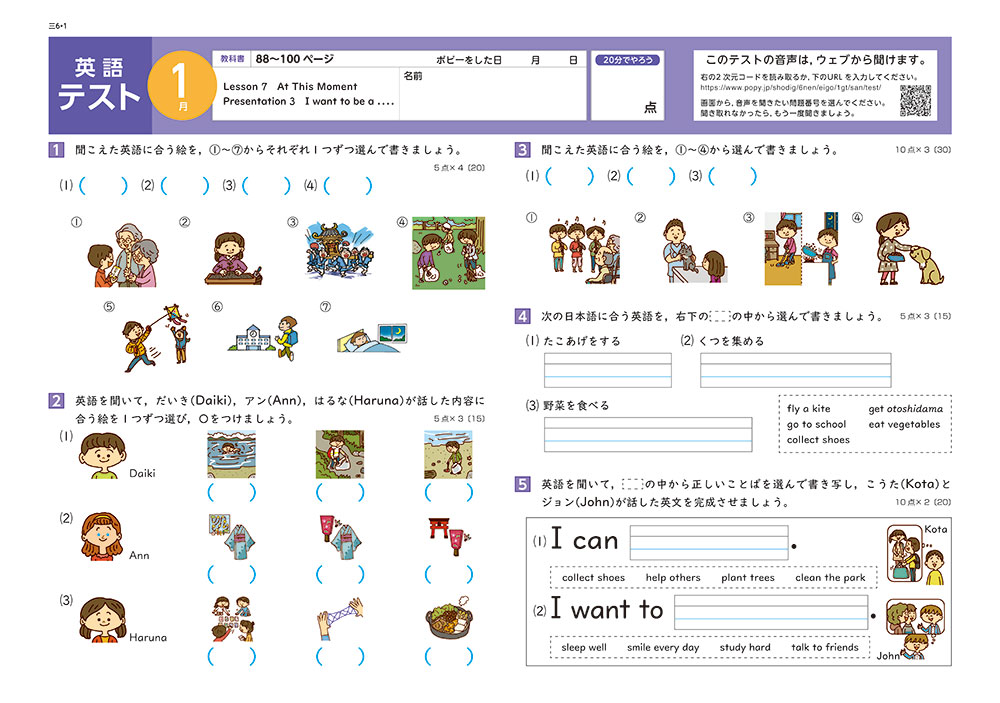Click the "I can" writing line
Image resolution: width=1000 pixels, height=703 pixels.
coord(709,543)
